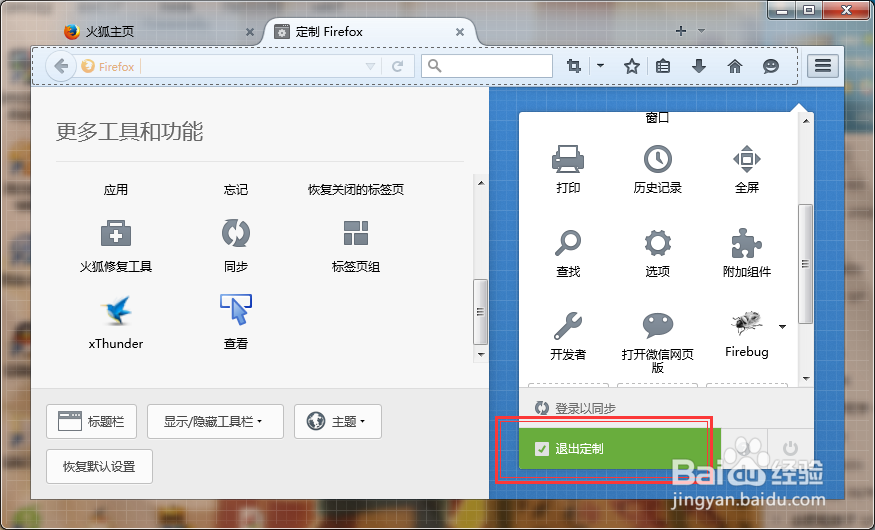
Task: Click the chat smiley icon
Action: click(x=771, y=67)
